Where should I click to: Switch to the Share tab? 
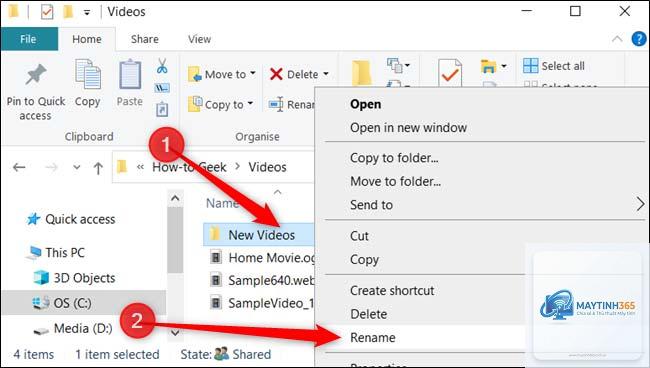(x=145, y=39)
